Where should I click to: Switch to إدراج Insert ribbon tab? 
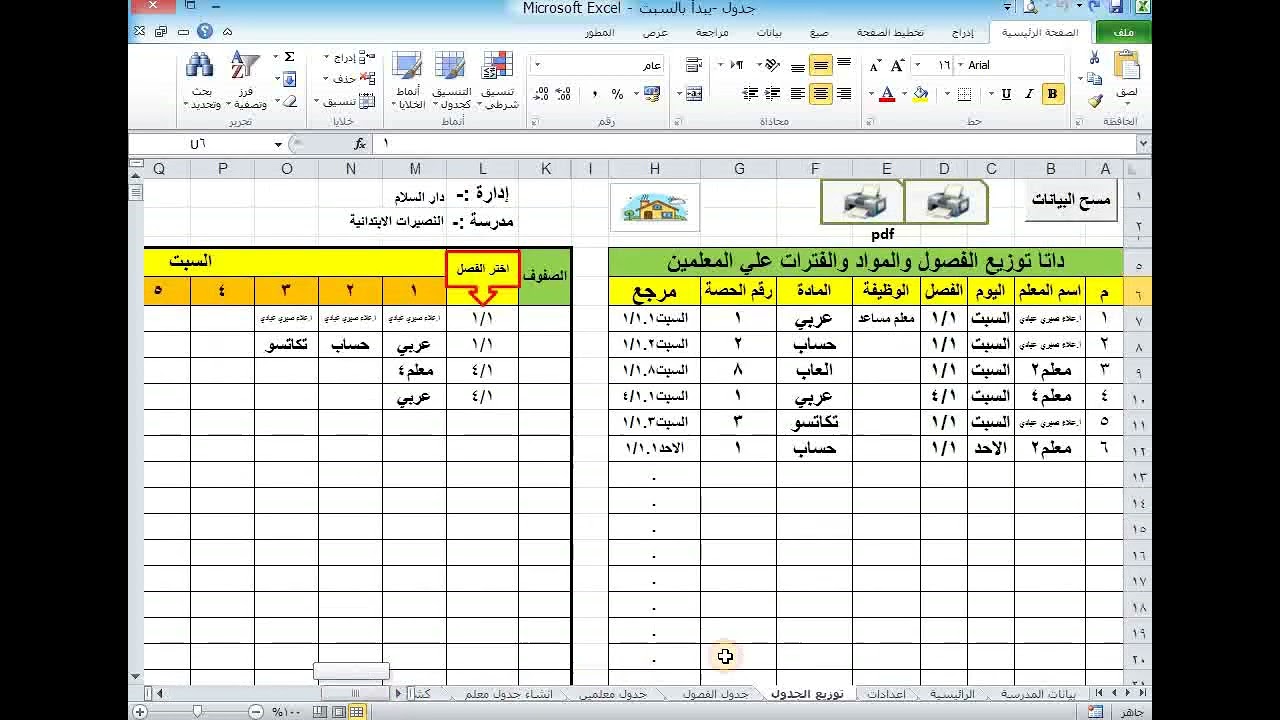[962, 33]
